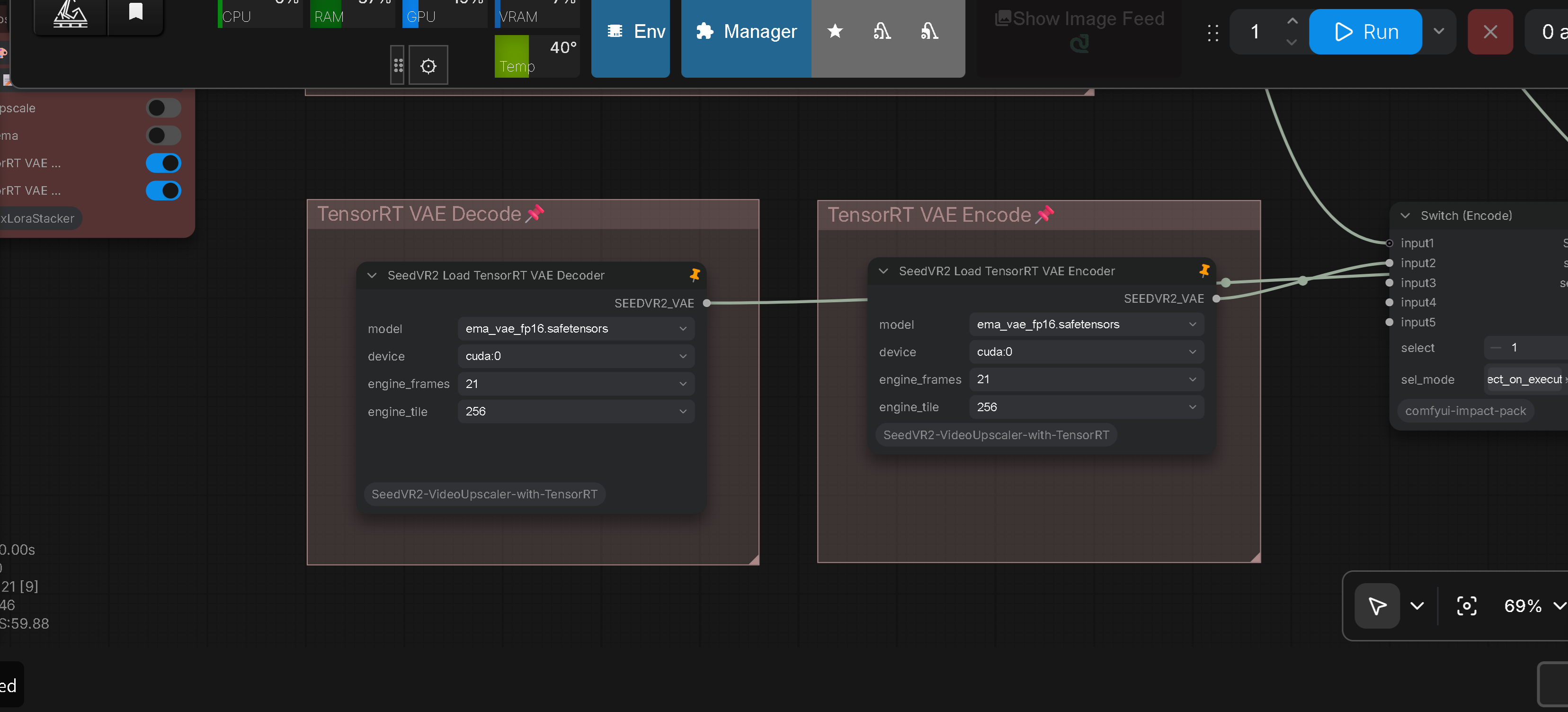Viewport: 1568px width, 712px height.
Task: Click the bookmark icon in top bar
Action: pyautogui.click(x=135, y=11)
